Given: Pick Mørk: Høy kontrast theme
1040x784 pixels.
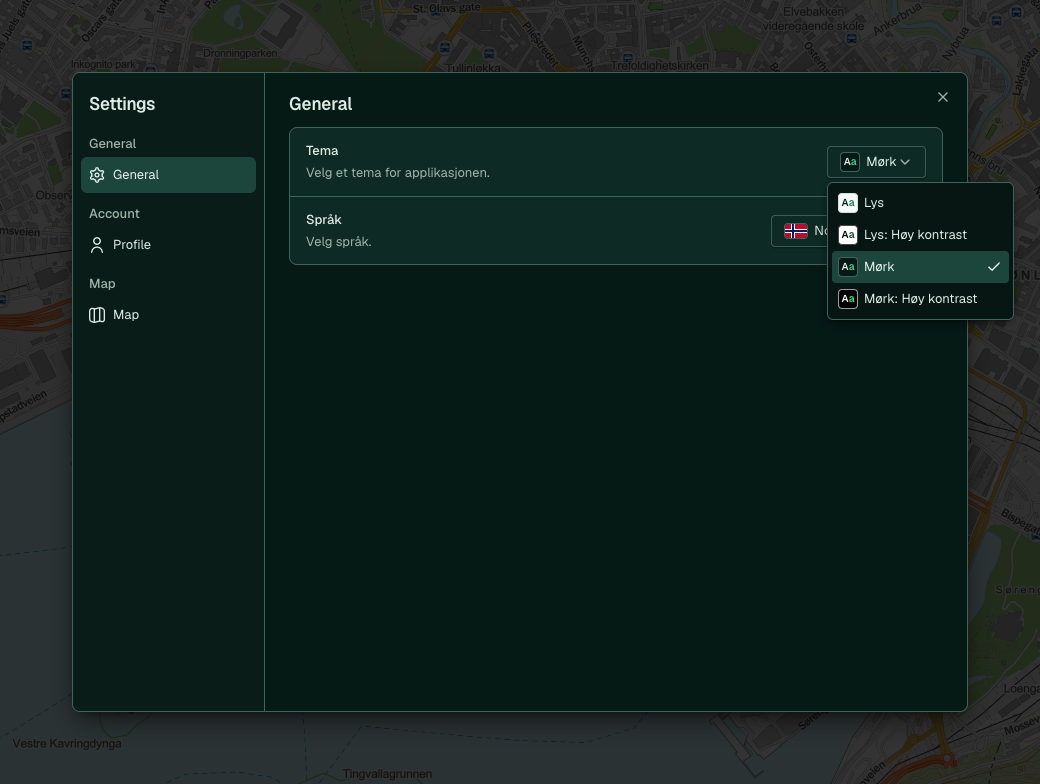Looking at the screenshot, I should pyautogui.click(x=920, y=298).
